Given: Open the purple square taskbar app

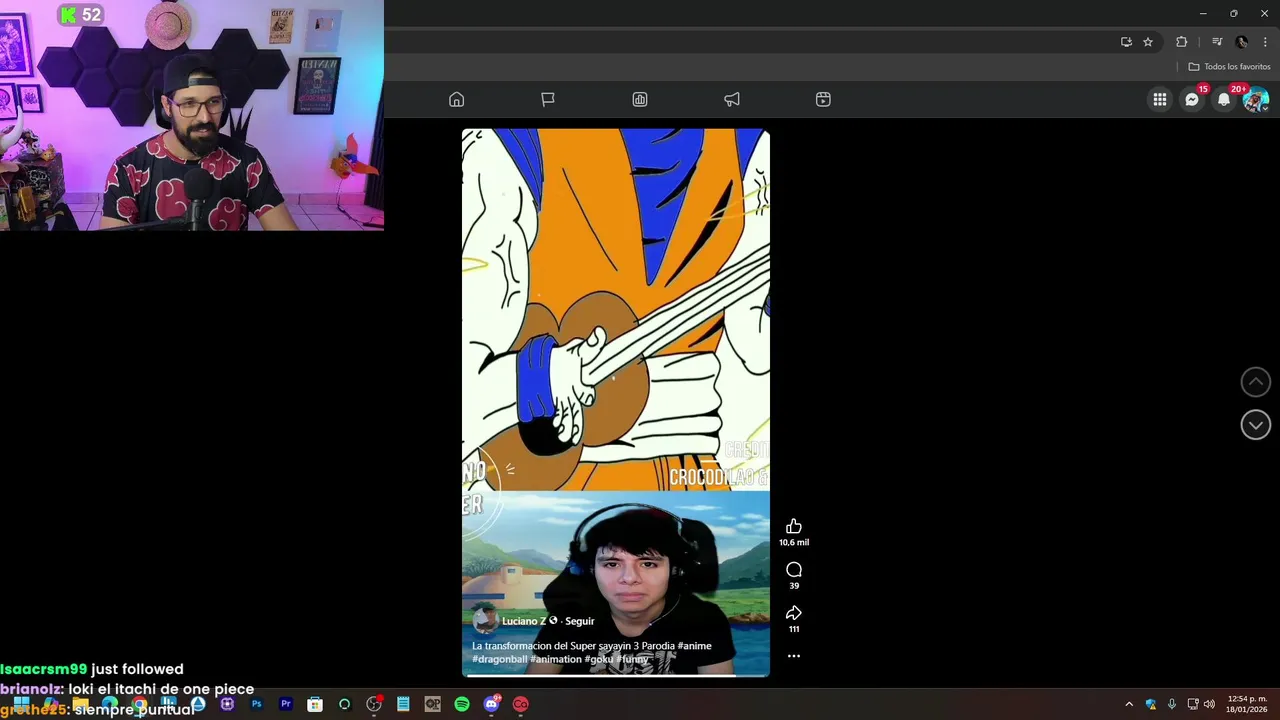Looking at the screenshot, I should 227,704.
